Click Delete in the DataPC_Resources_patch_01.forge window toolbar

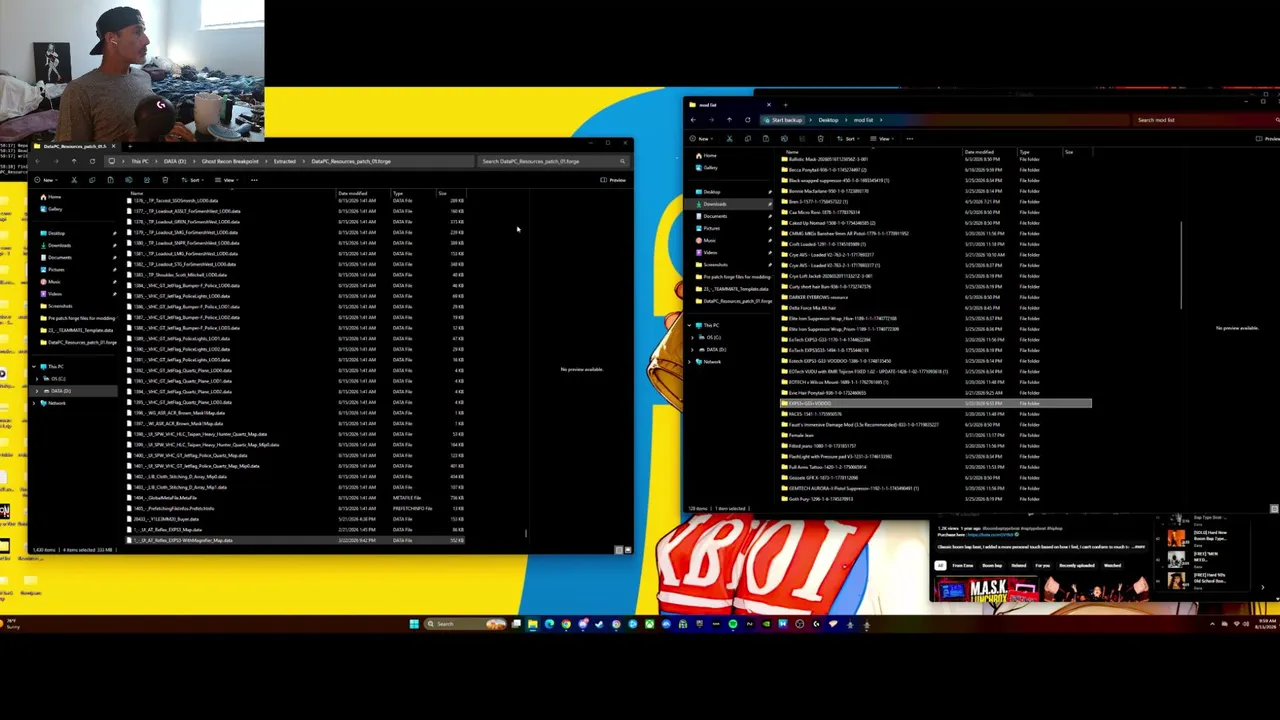pos(164,180)
